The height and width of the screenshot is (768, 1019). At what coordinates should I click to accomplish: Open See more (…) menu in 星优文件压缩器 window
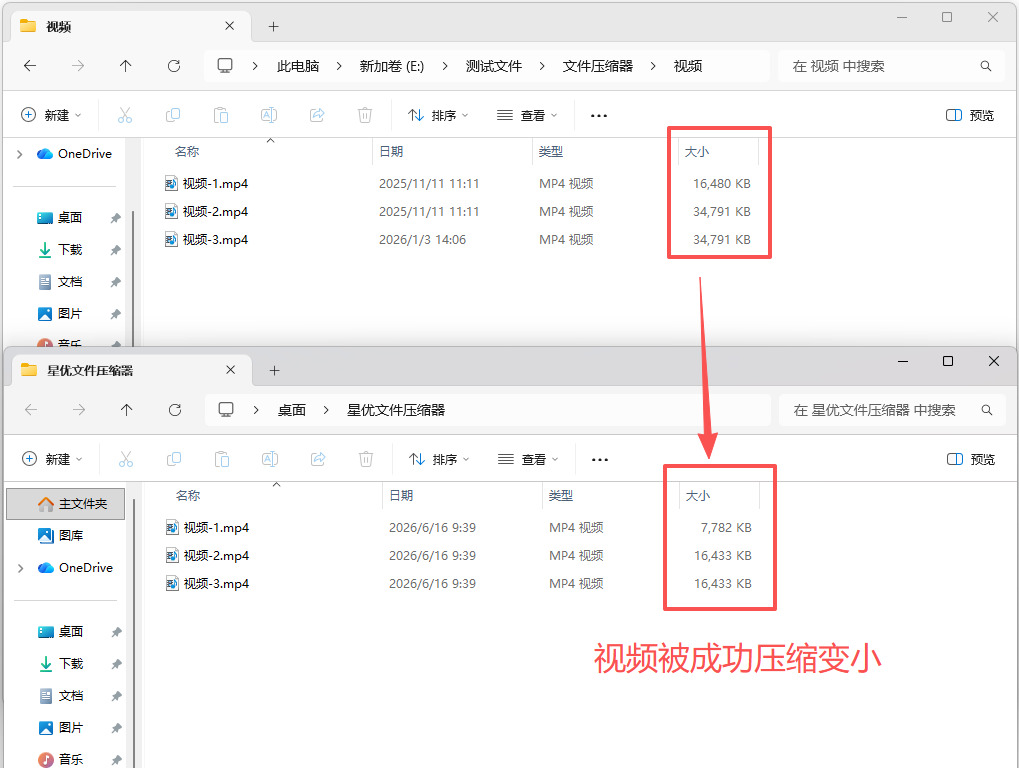(x=600, y=459)
